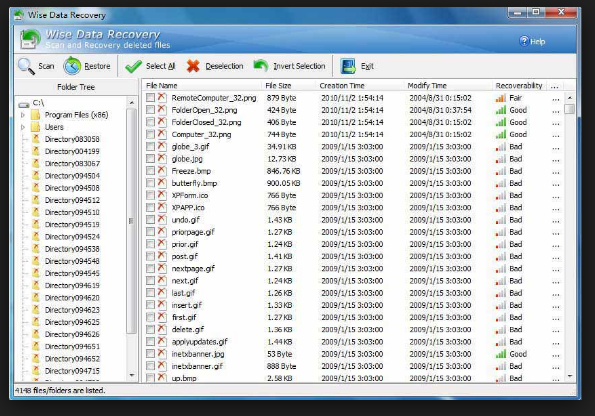Click the 846.76 KB size cell

point(283,171)
